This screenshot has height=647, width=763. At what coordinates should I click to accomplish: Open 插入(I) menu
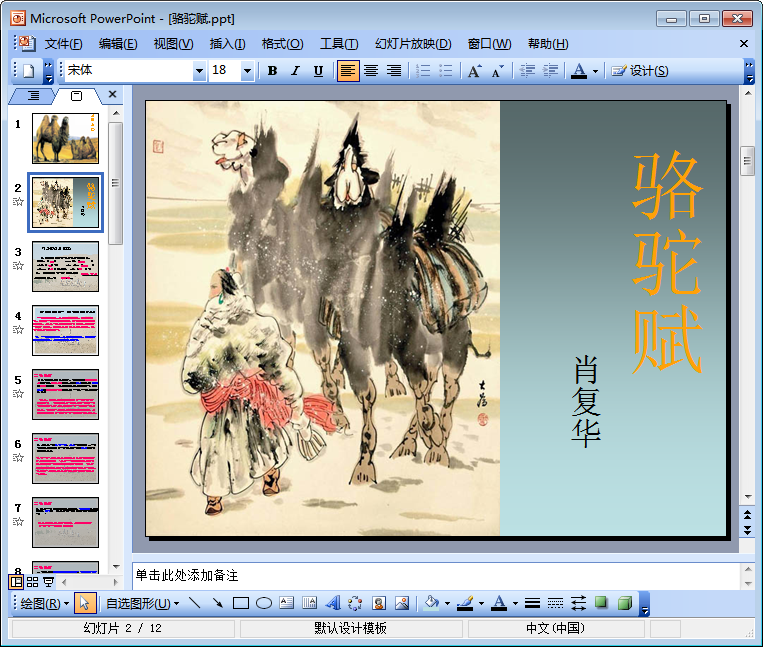227,44
